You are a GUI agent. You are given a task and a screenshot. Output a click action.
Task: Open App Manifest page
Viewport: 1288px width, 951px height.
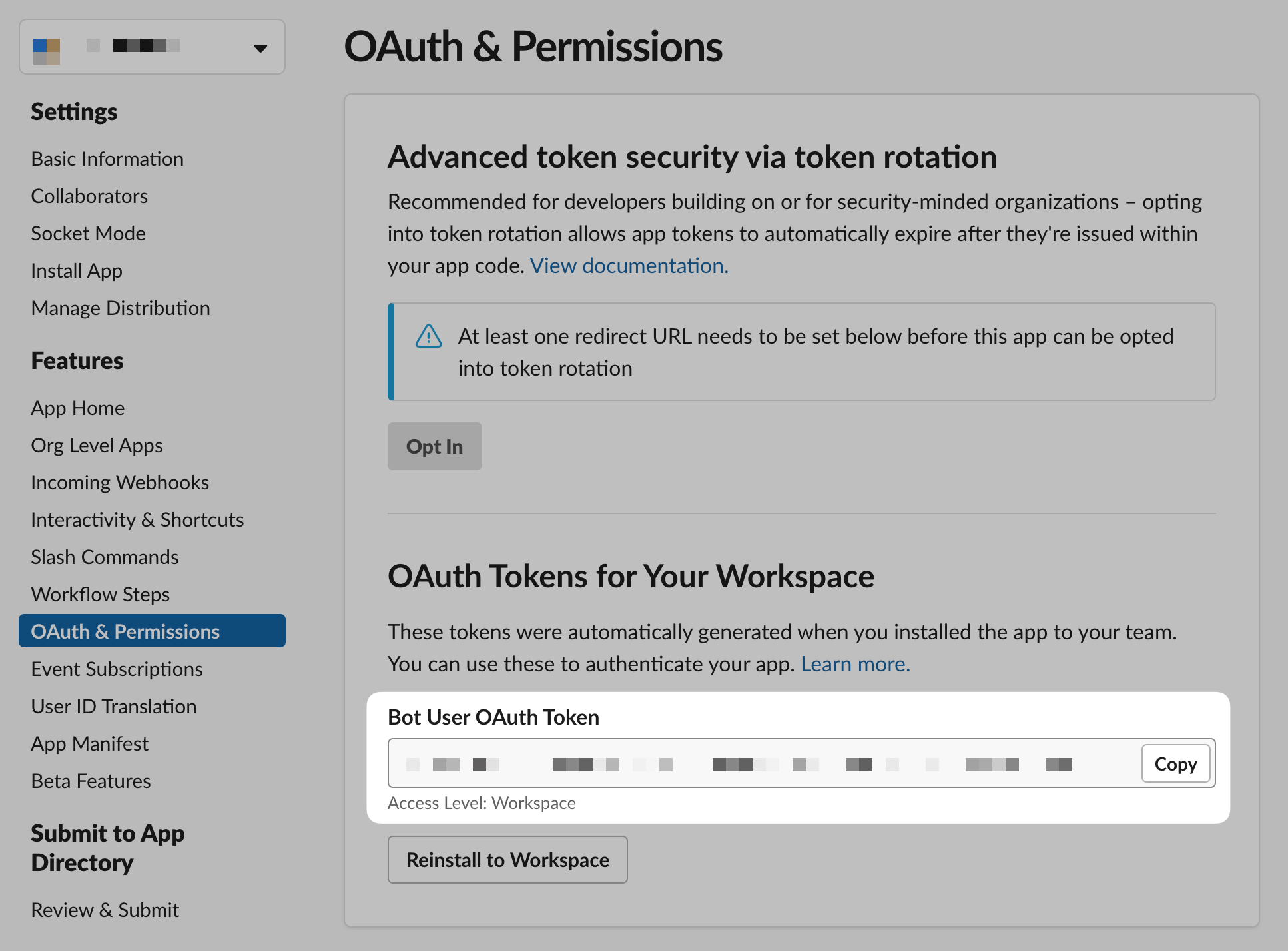coord(90,744)
